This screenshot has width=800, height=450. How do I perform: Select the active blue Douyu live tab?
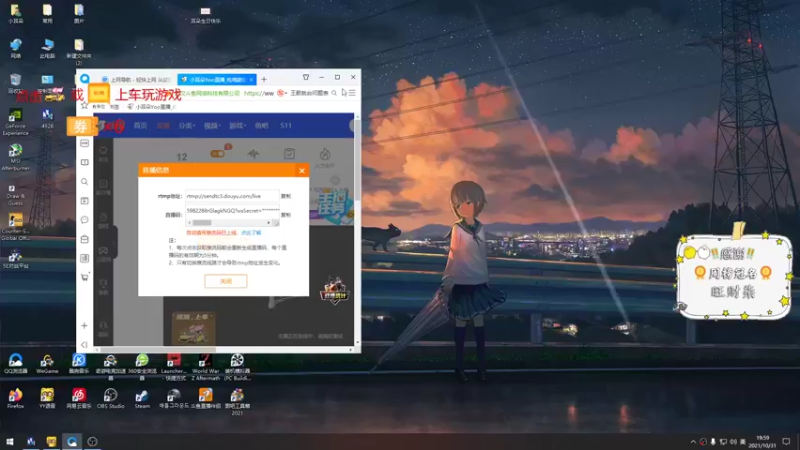click(x=217, y=80)
